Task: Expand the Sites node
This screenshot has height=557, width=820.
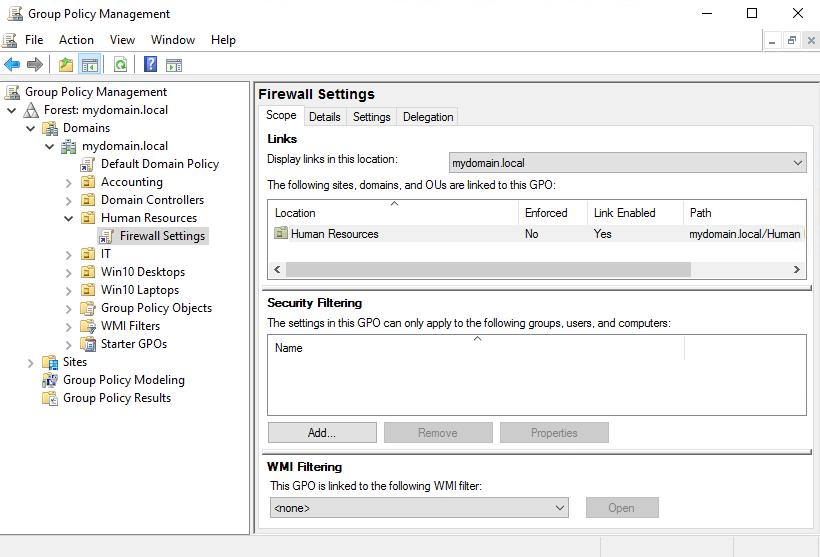Action: pos(31,362)
